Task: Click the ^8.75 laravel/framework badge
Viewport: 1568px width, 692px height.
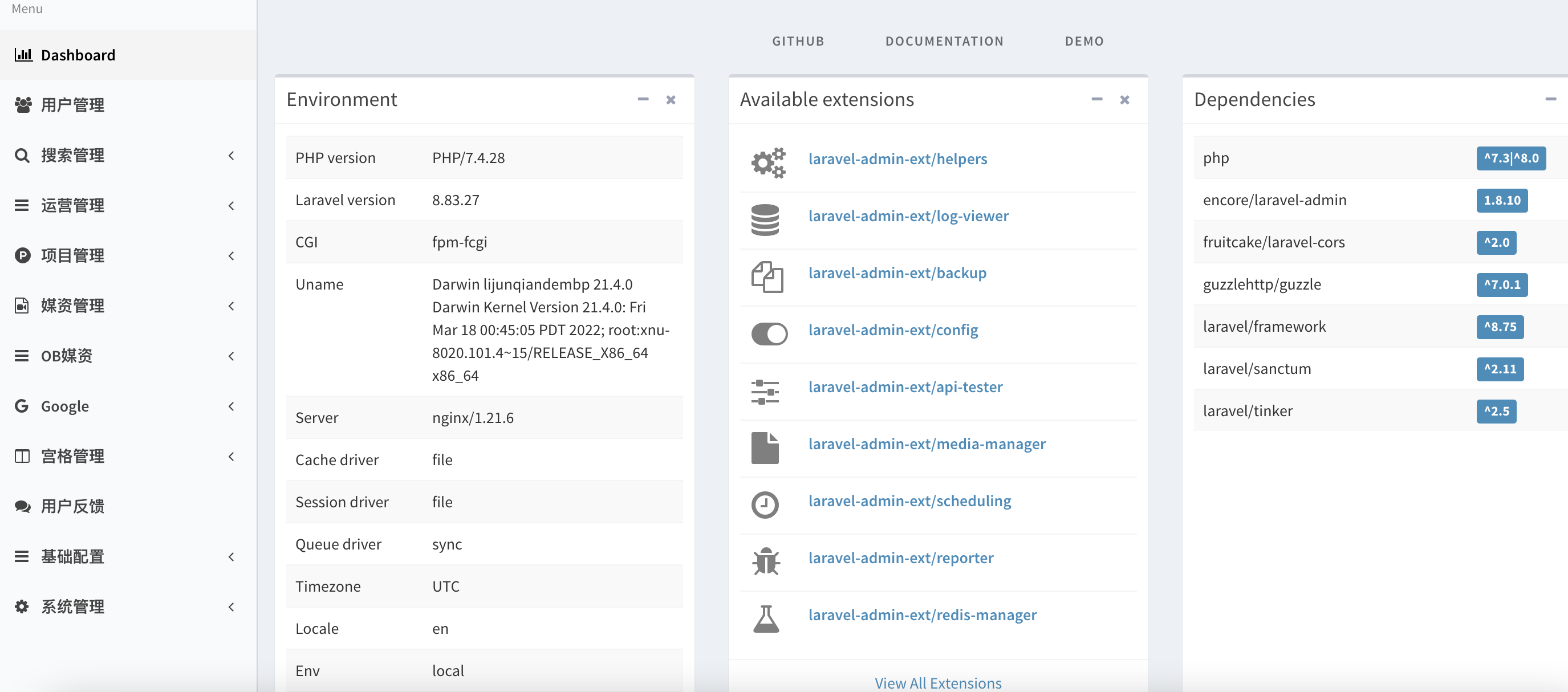Action: pos(1500,327)
